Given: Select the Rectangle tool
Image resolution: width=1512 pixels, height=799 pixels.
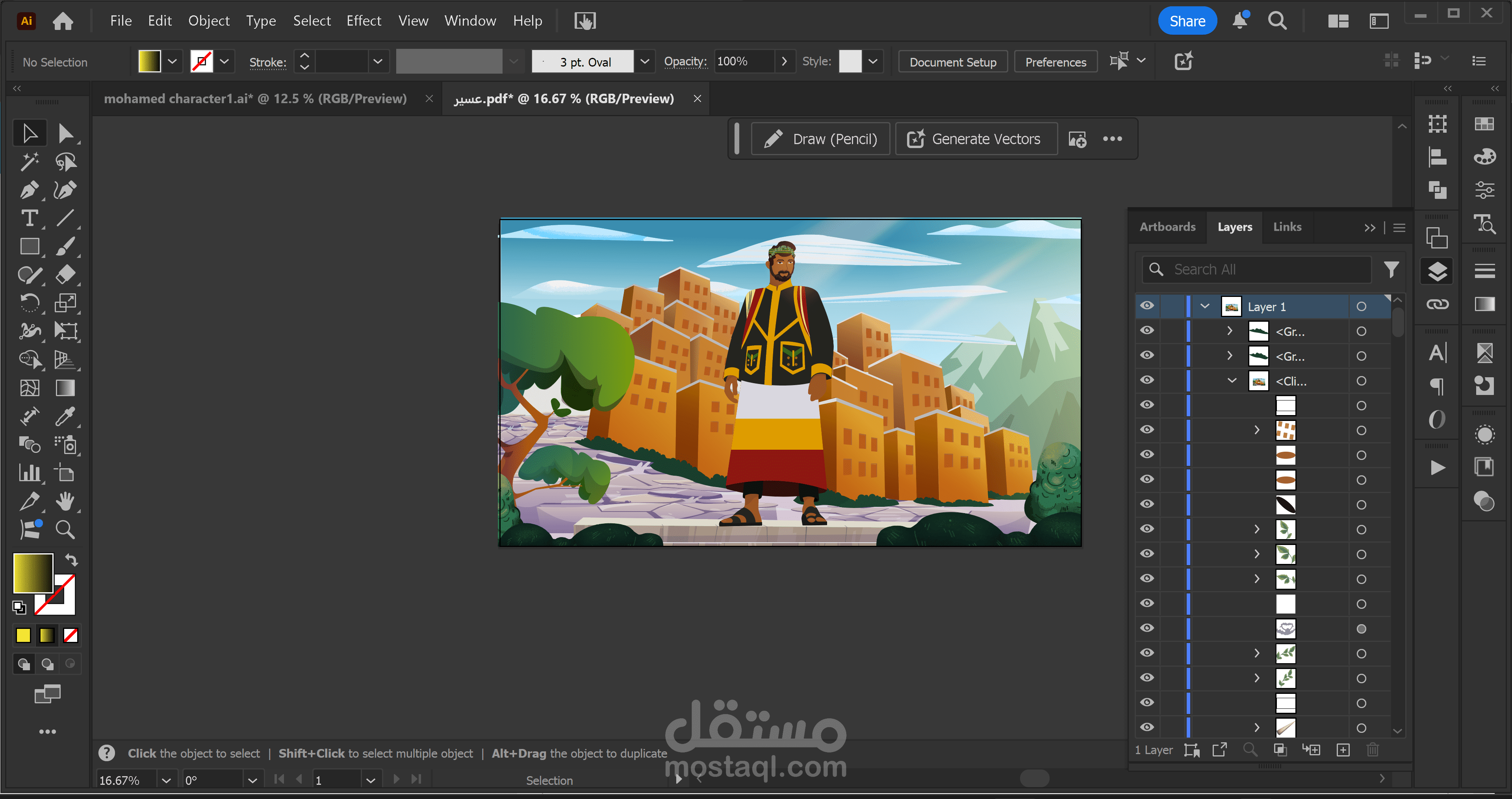Looking at the screenshot, I should coord(30,246).
